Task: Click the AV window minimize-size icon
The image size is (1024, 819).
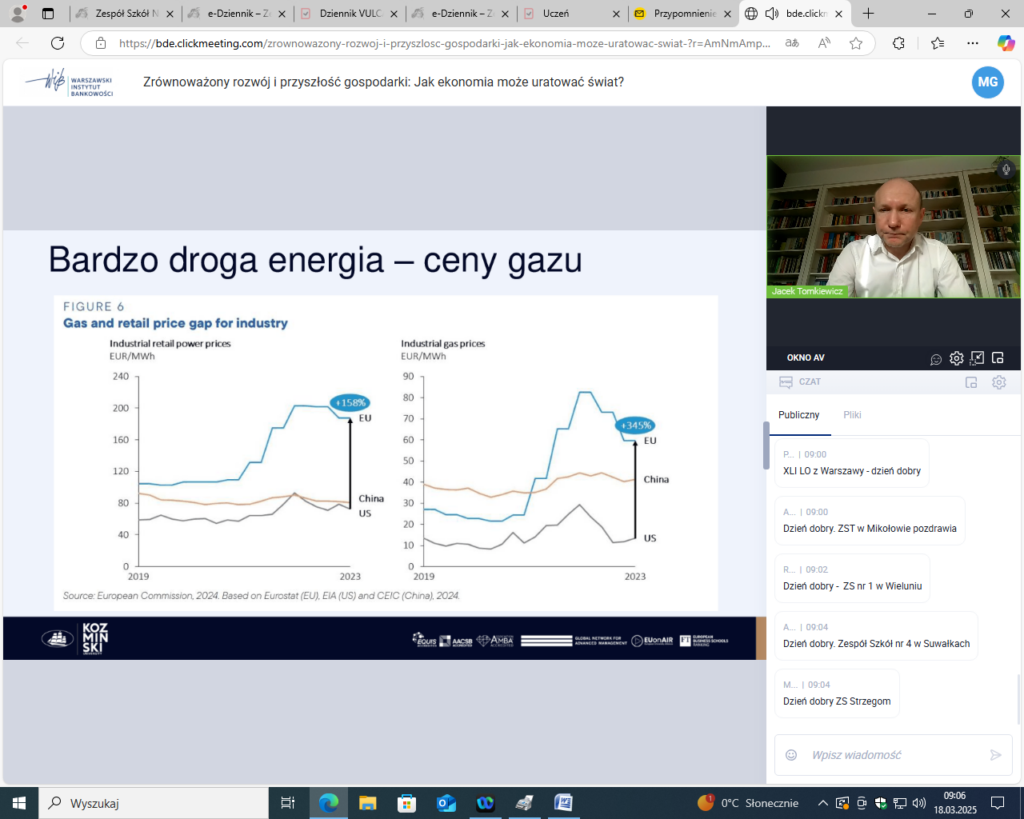Action: [x=977, y=357]
